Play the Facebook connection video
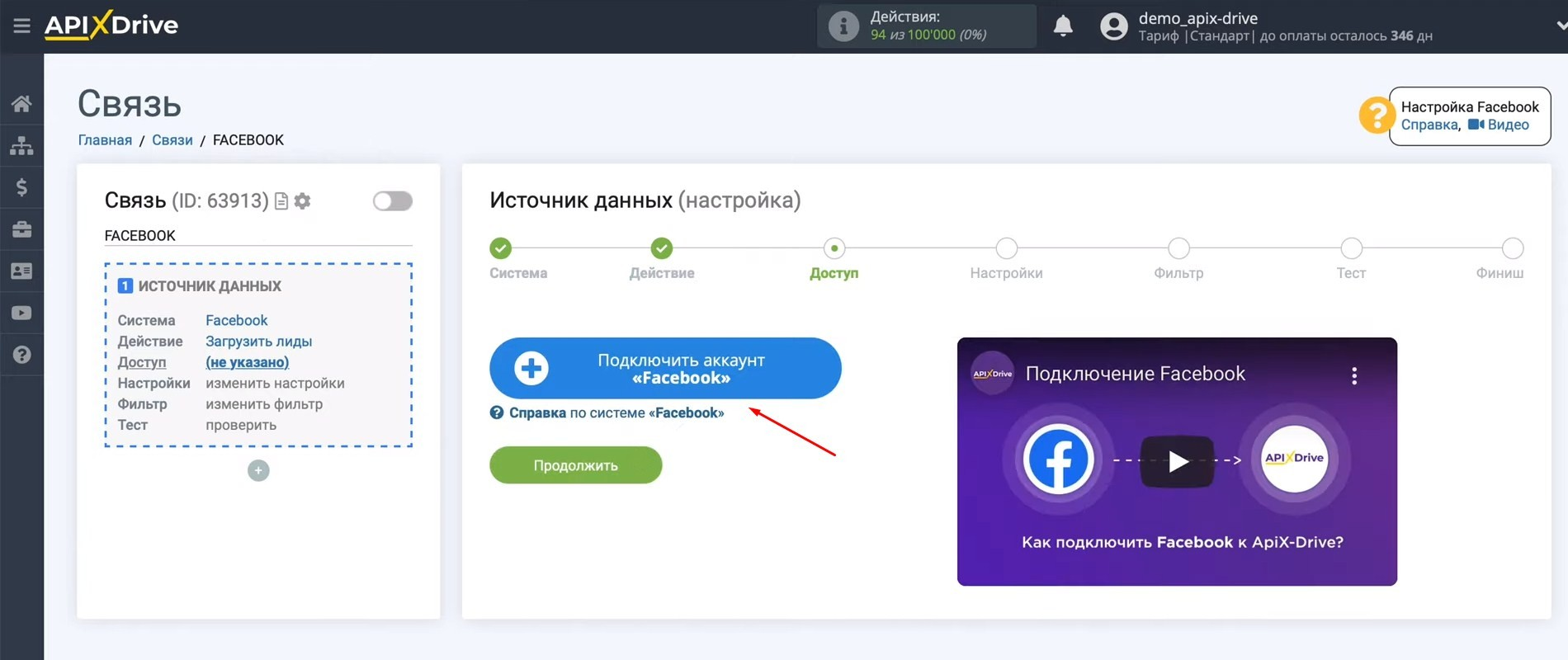1568x660 pixels. (1177, 461)
